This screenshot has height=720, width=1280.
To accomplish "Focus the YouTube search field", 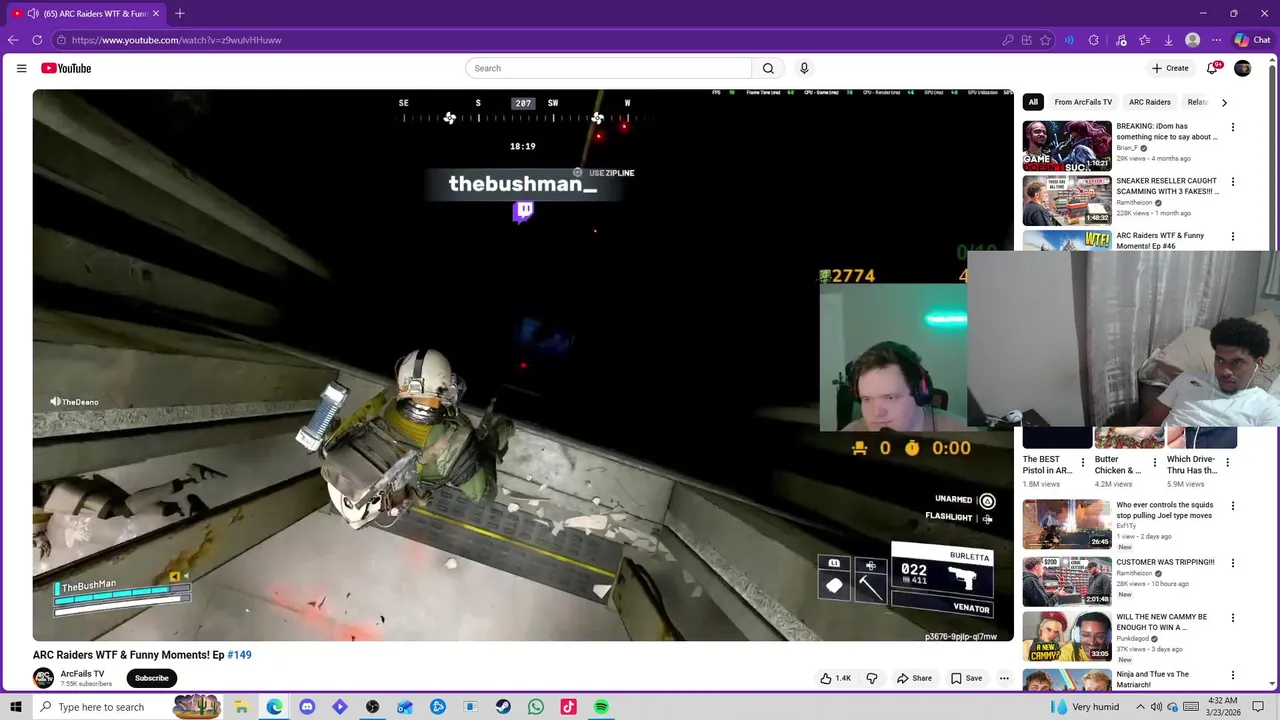I will click(x=608, y=68).
